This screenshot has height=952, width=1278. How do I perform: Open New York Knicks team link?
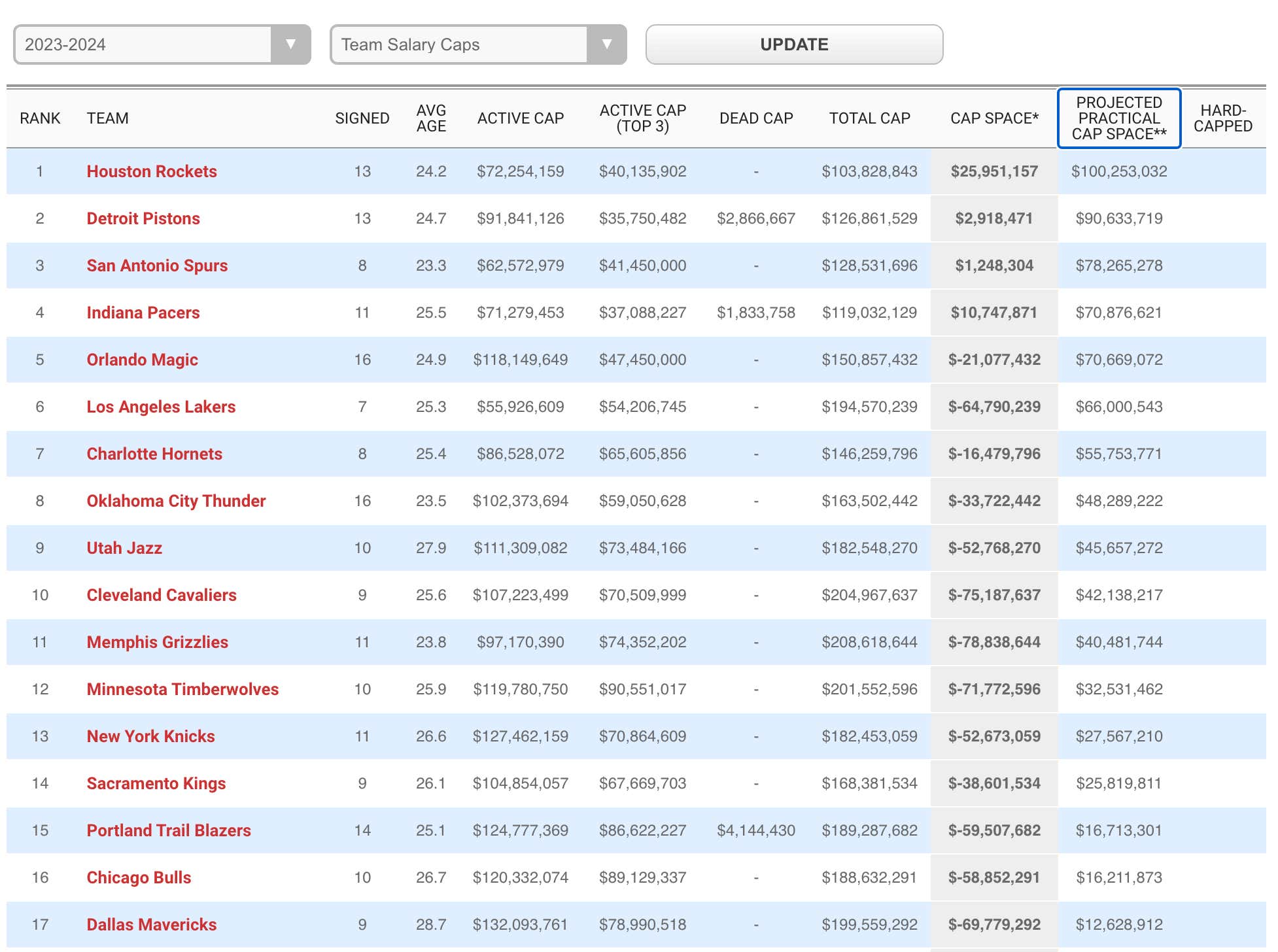click(150, 736)
